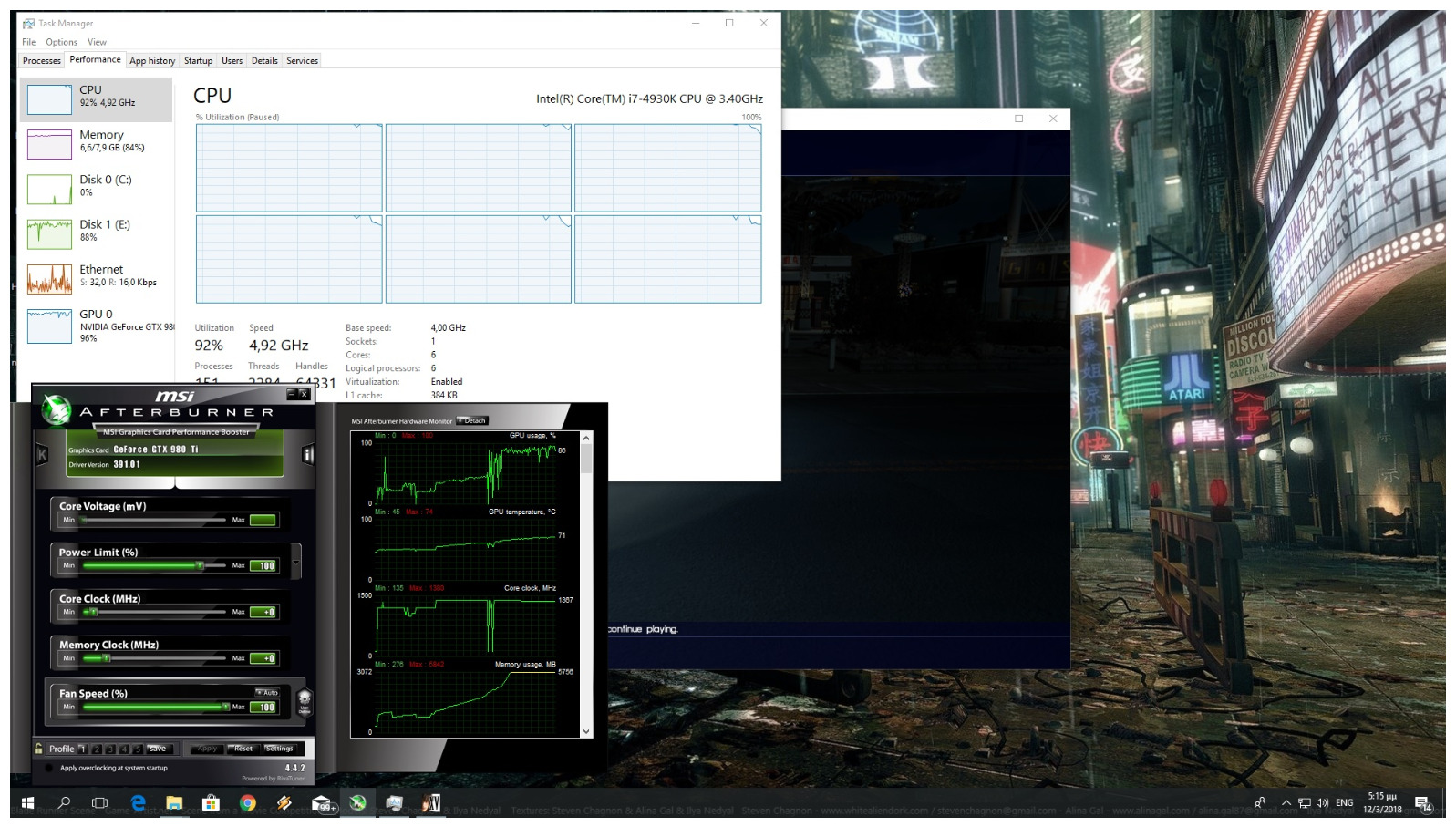Toggle the fan speed Auto button
The height and width of the screenshot is (827, 1456).
click(x=267, y=692)
